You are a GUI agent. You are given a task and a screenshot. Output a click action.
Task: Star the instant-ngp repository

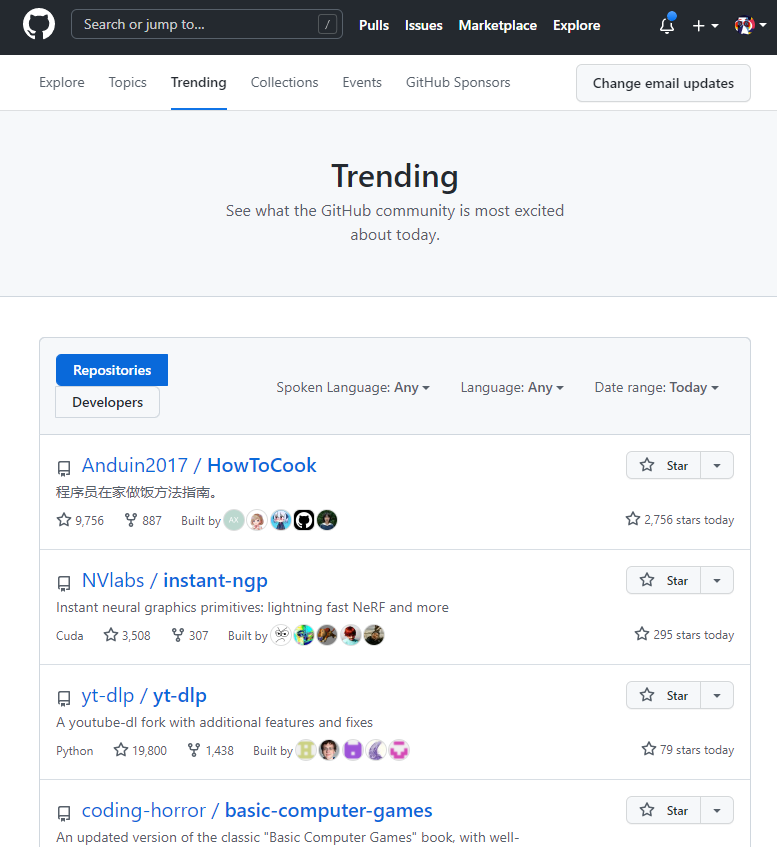(x=664, y=580)
